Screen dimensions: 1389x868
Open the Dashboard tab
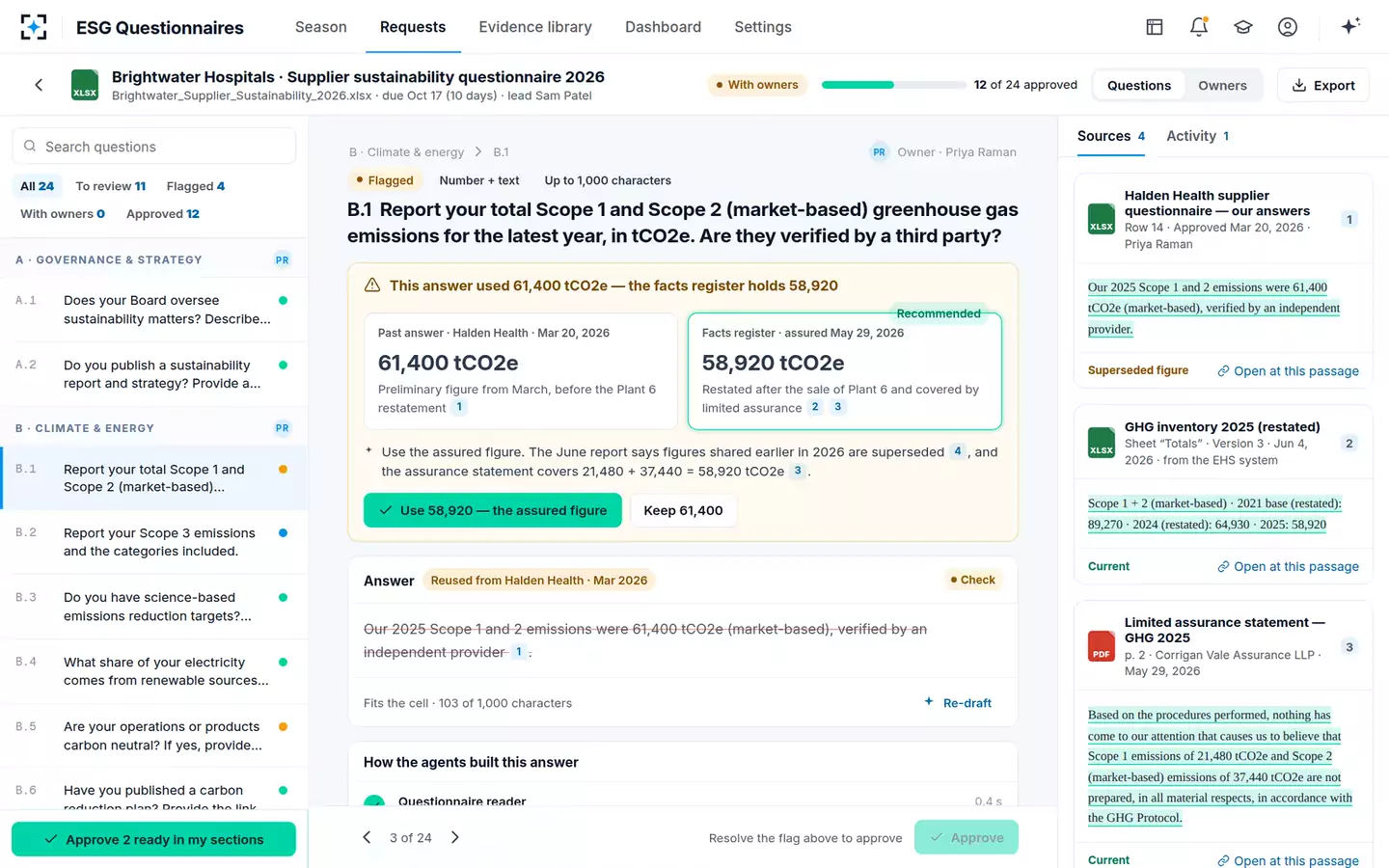[664, 27]
